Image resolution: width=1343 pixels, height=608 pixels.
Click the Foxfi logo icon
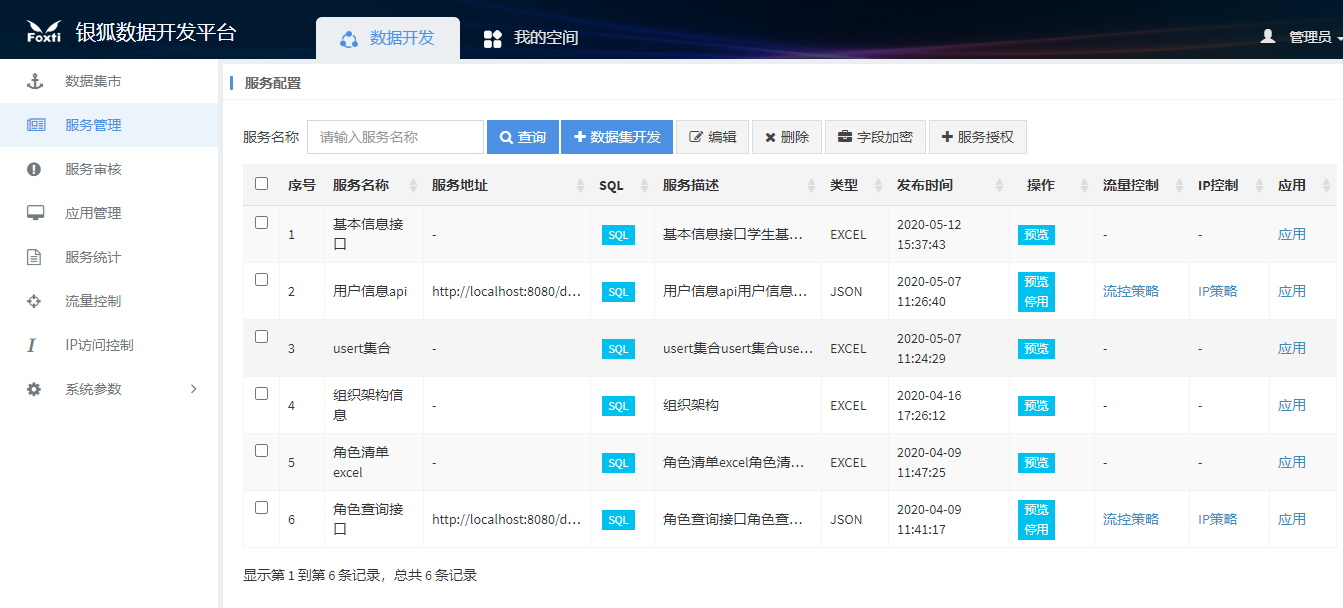pos(44,32)
